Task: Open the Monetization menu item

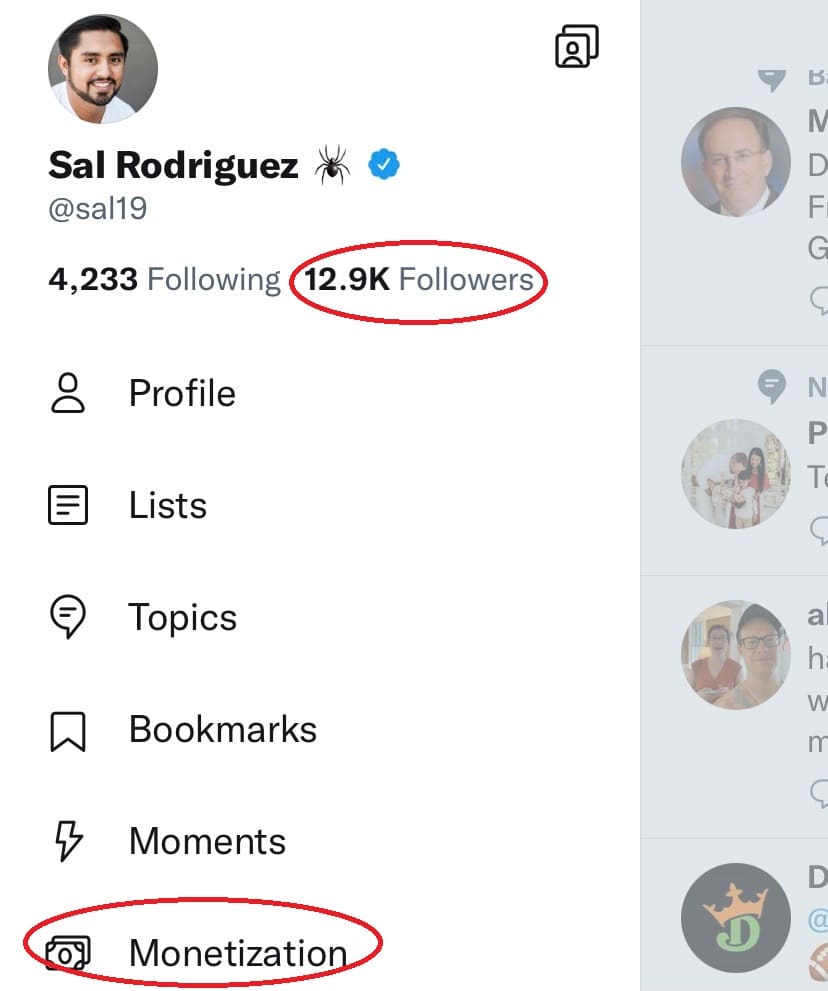Action: (x=237, y=954)
